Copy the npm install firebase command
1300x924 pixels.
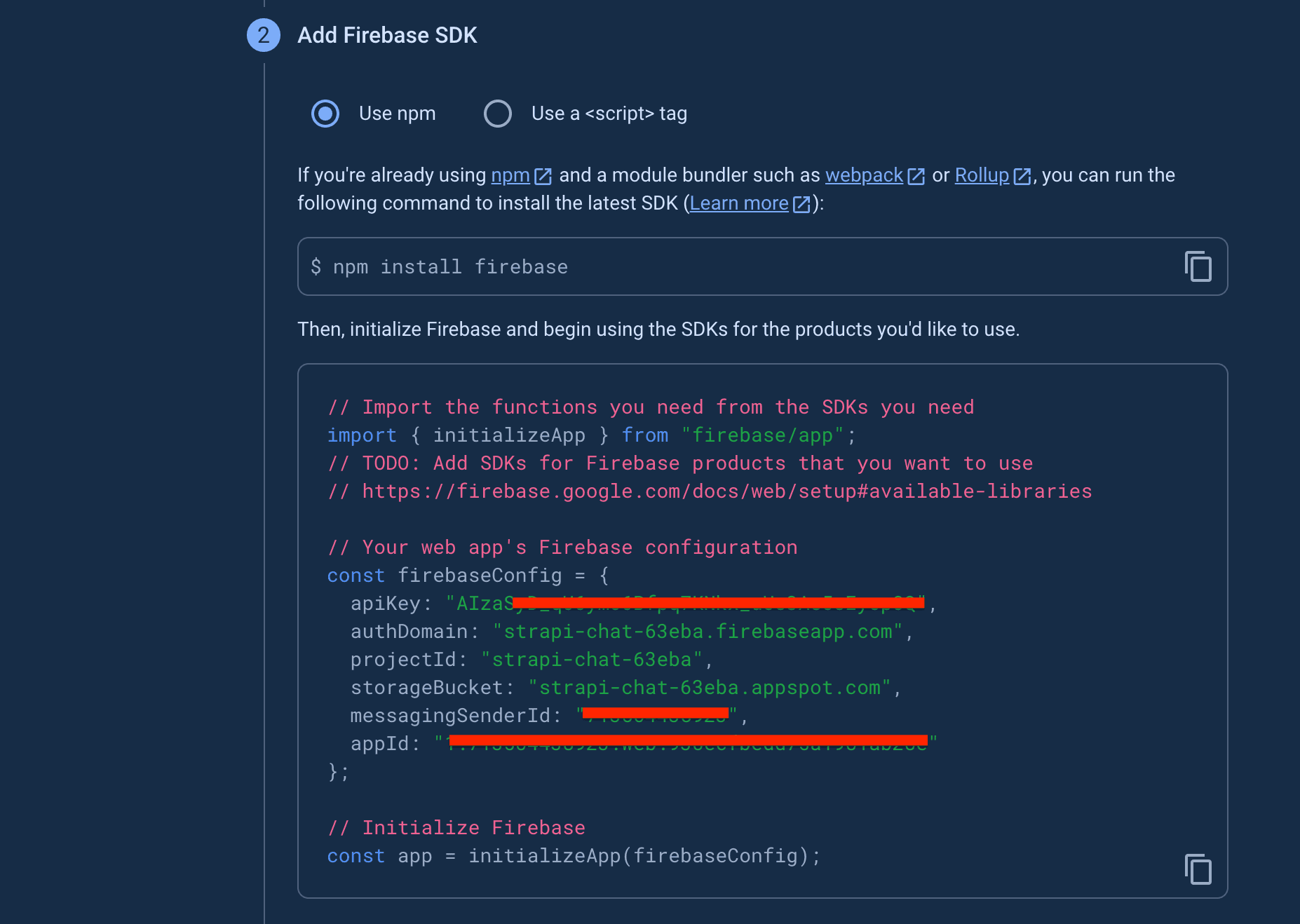[x=1198, y=266]
